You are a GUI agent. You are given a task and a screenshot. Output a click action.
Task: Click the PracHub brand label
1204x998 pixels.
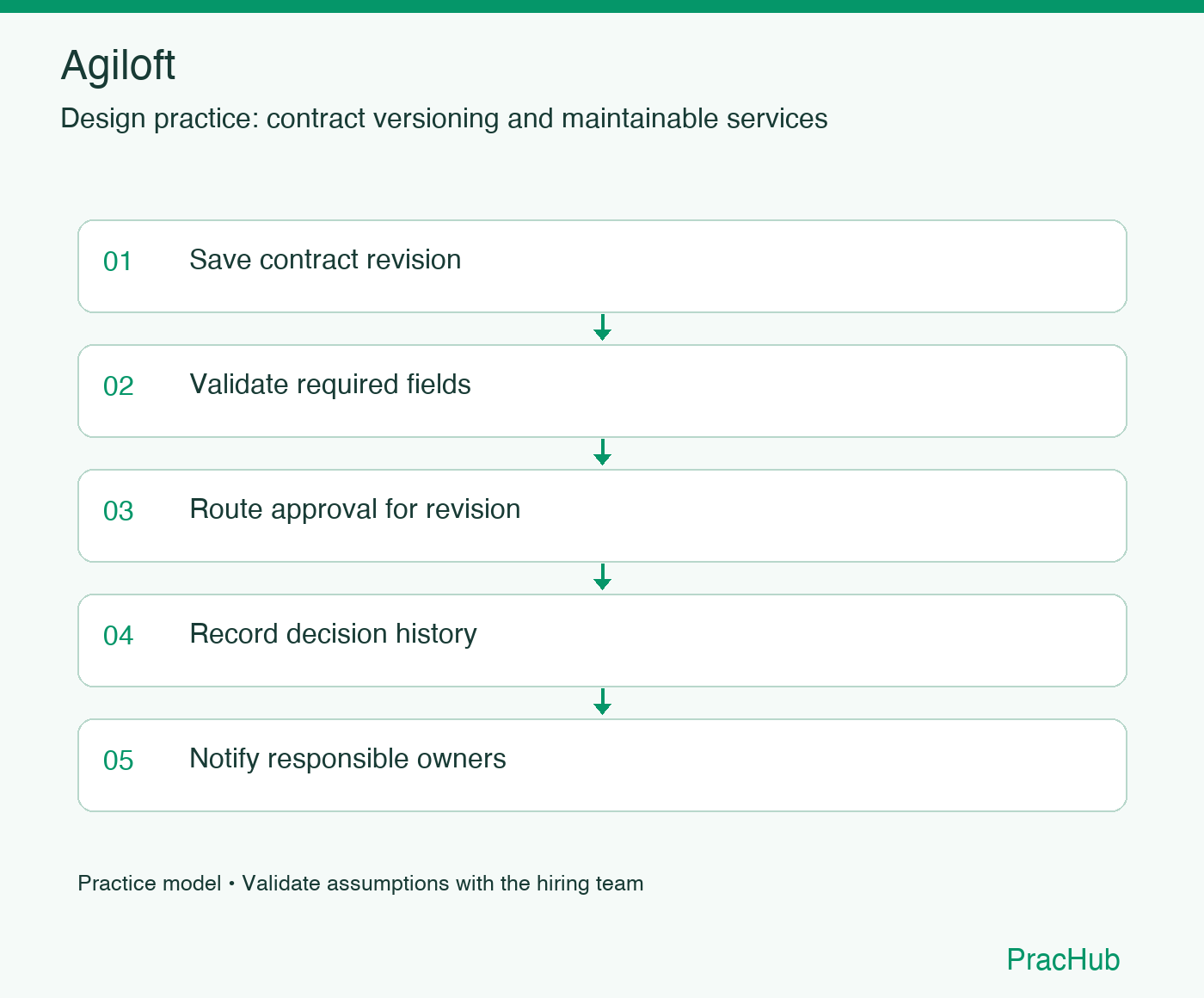point(1063,959)
